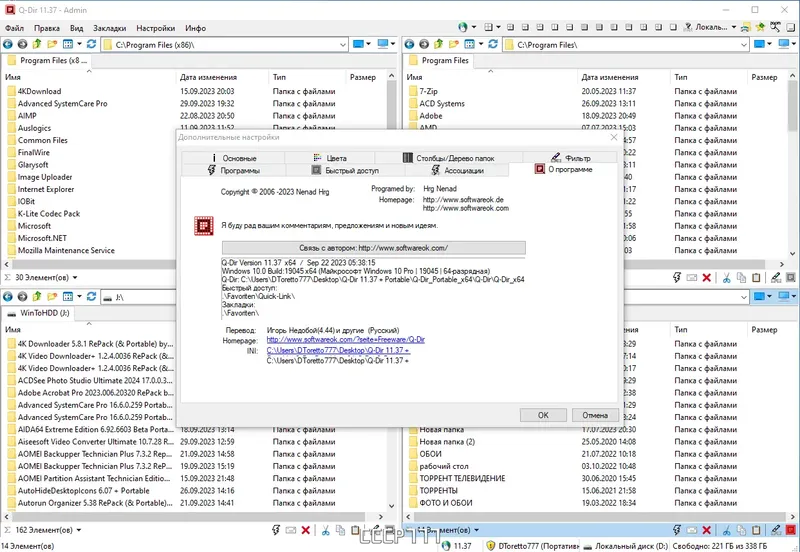The height and width of the screenshot is (552, 800).
Task: Open address dropdown of C:\Program Files (x86)\
Action: coord(343,45)
